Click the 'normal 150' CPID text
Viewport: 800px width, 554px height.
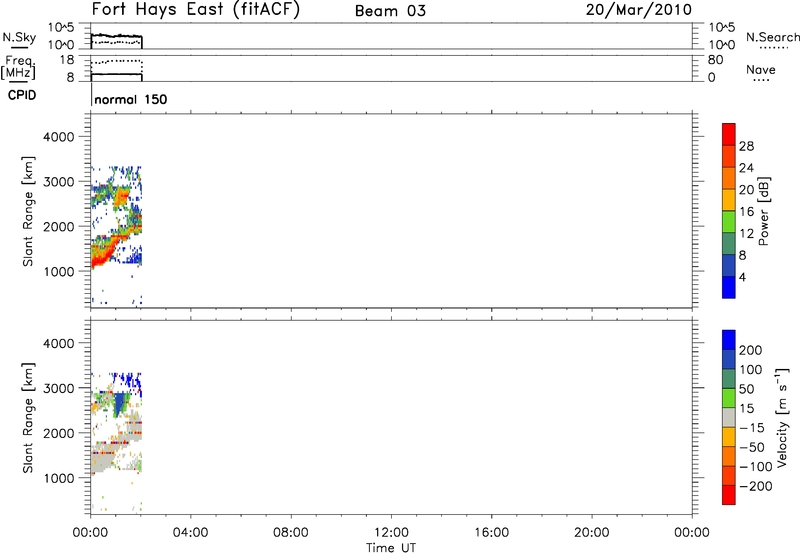[131, 99]
